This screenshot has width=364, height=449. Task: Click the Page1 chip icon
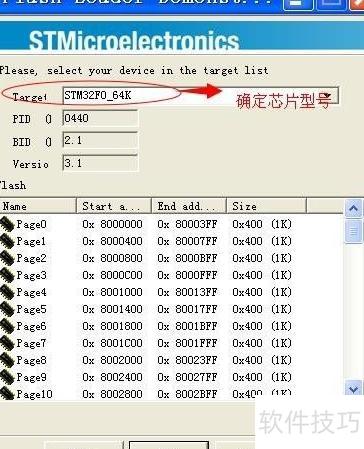(7, 241)
